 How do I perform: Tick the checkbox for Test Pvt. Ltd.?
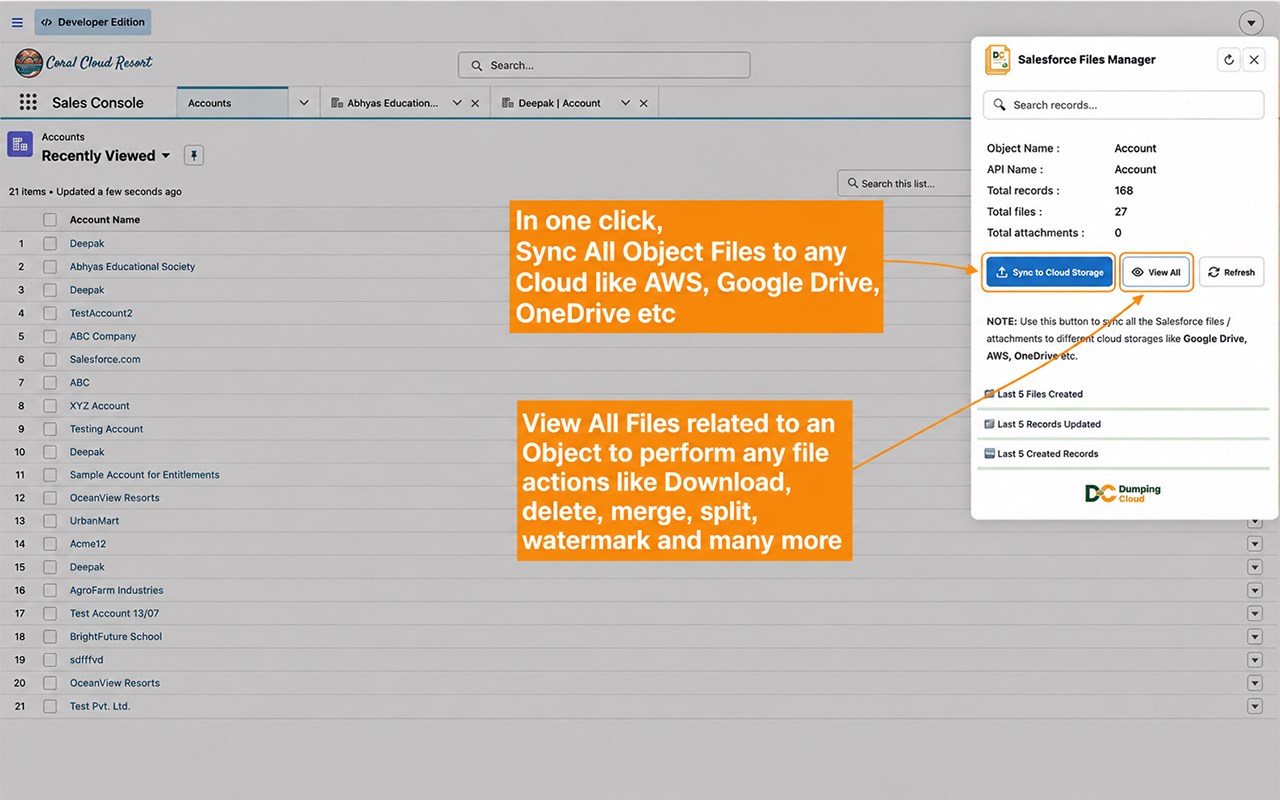pyautogui.click(x=50, y=706)
